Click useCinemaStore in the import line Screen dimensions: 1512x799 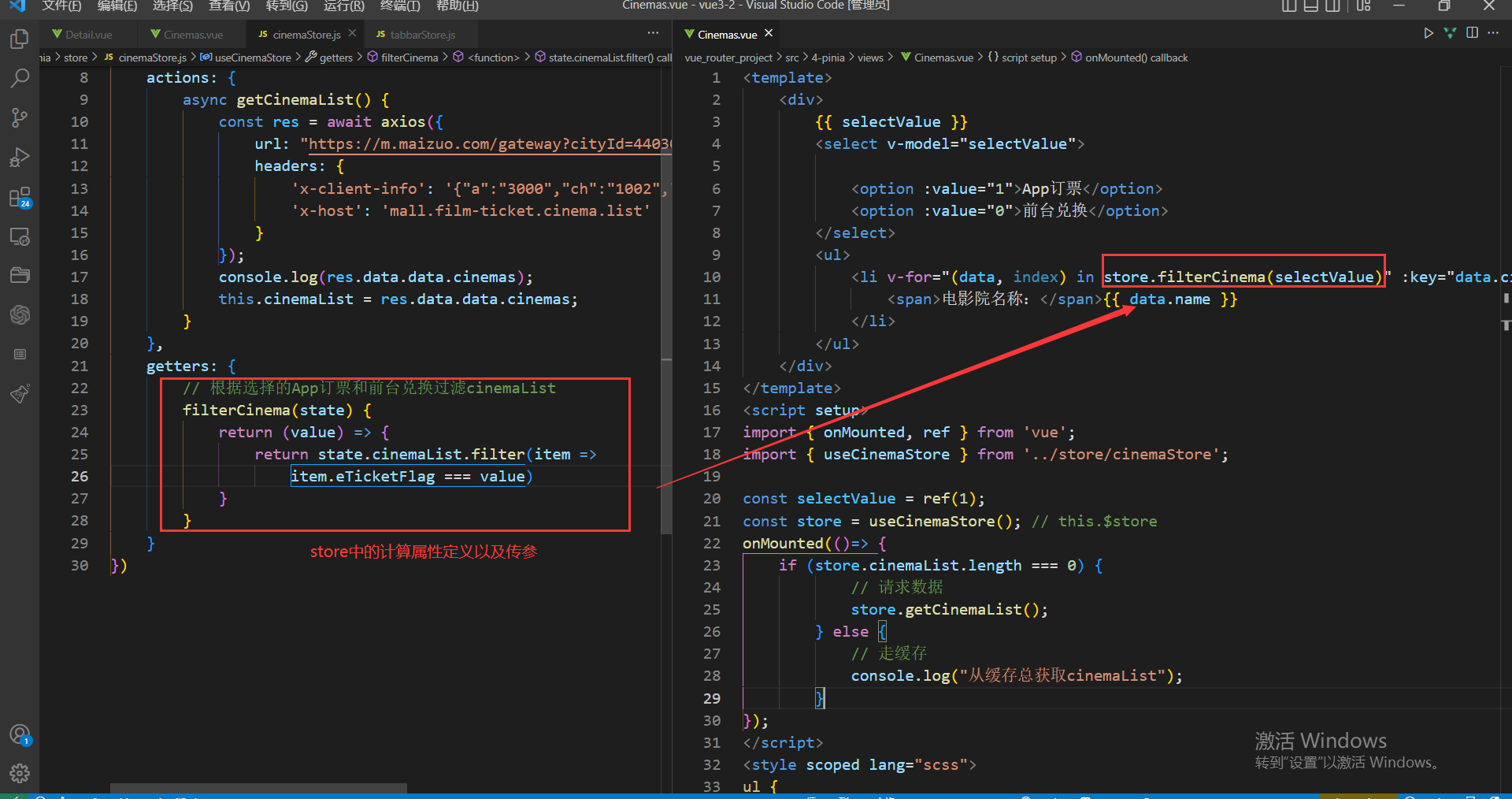pos(887,455)
